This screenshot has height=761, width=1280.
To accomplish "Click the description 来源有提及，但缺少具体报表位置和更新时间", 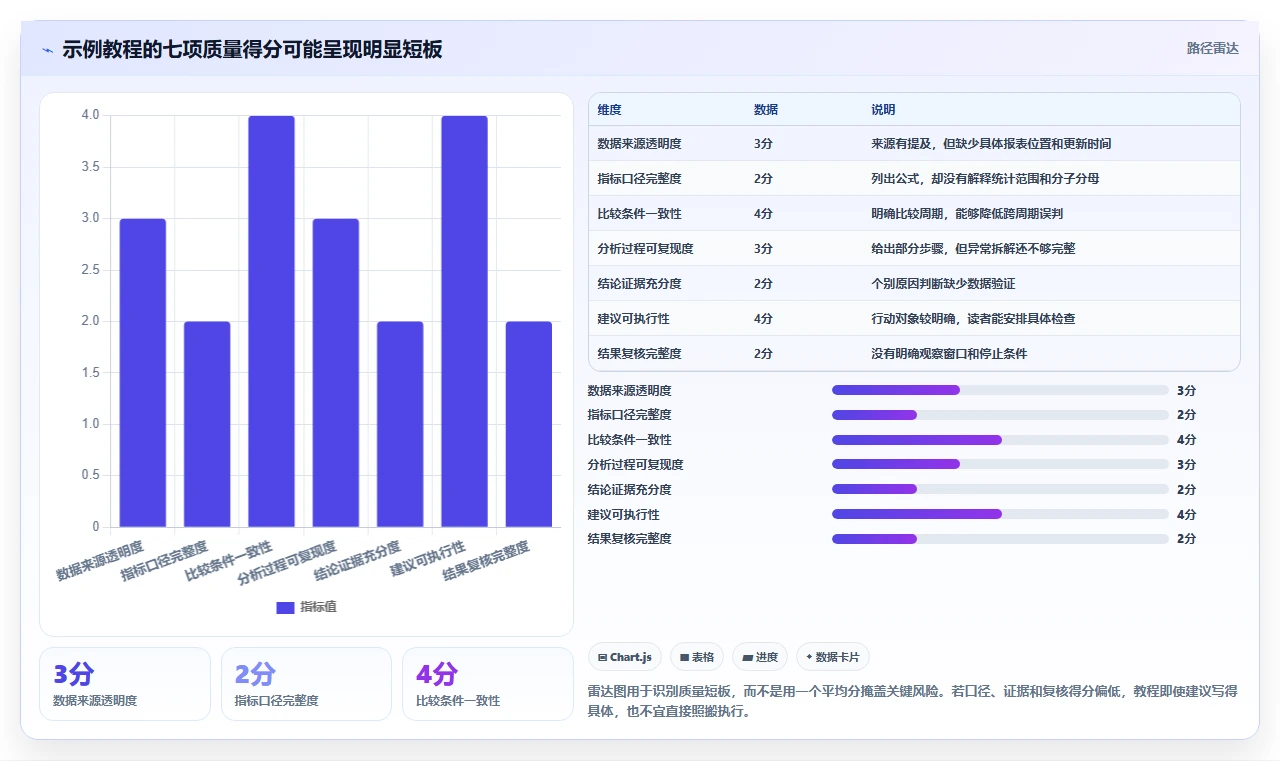I will tap(991, 144).
